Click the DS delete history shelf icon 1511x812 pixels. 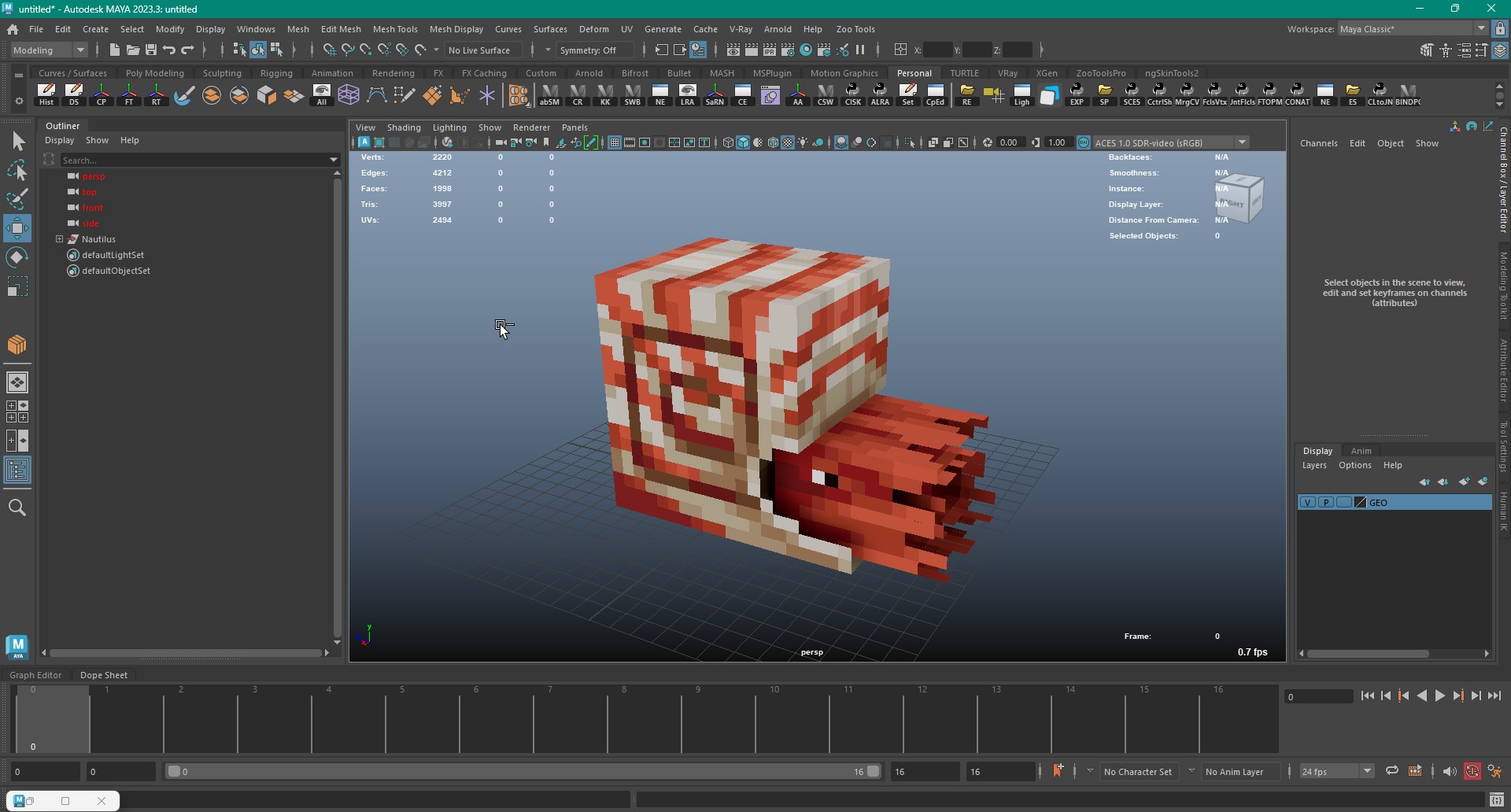(74, 94)
